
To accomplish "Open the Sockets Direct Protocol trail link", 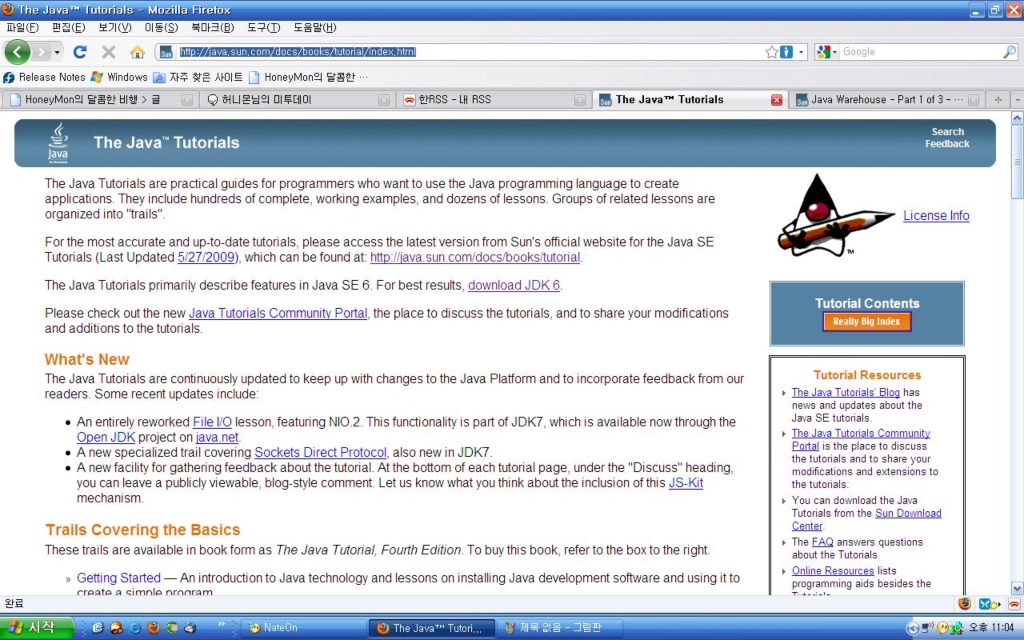I will click(320, 453).
